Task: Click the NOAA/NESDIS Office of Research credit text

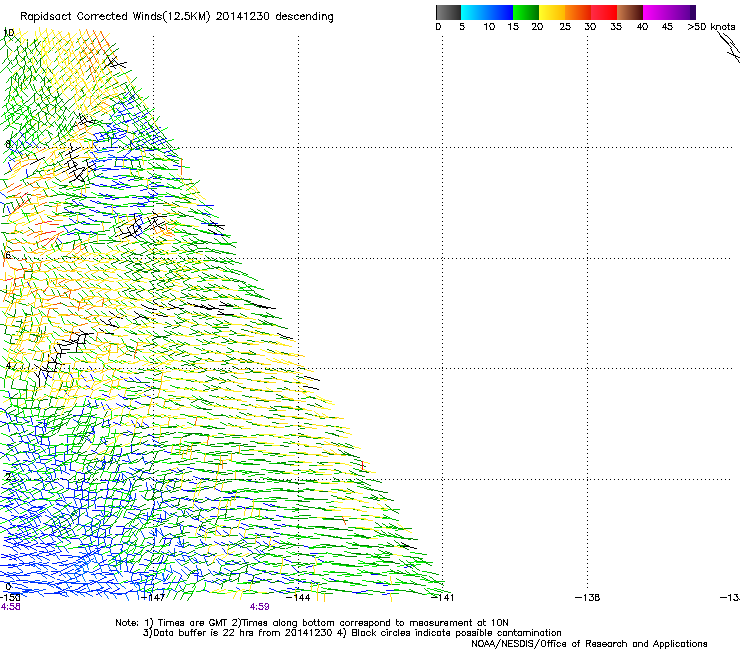Action: click(x=589, y=644)
